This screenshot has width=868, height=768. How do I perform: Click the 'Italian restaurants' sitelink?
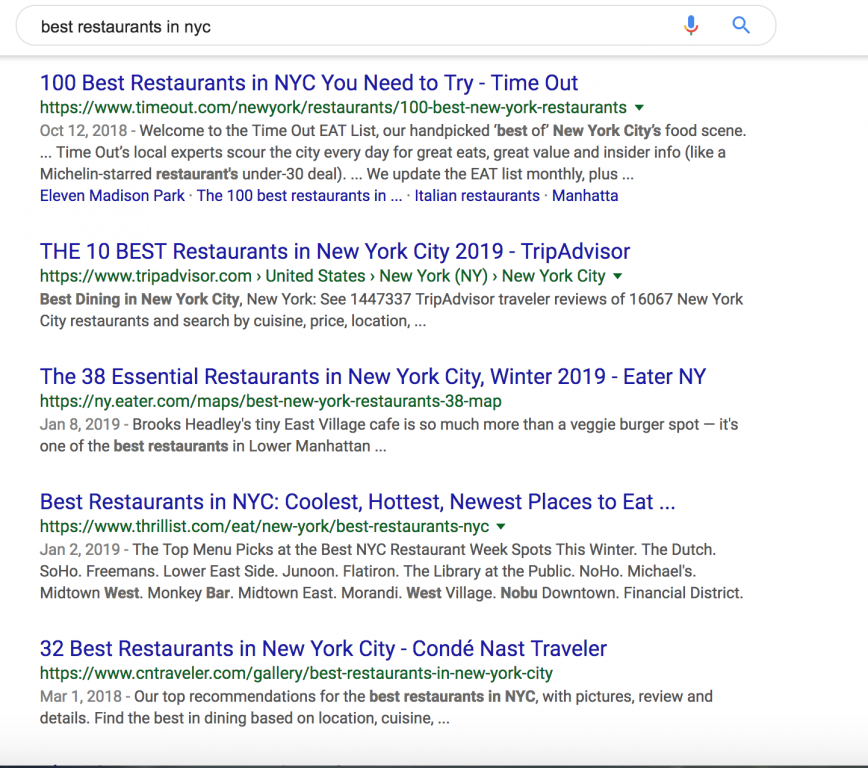pyautogui.click(x=477, y=195)
